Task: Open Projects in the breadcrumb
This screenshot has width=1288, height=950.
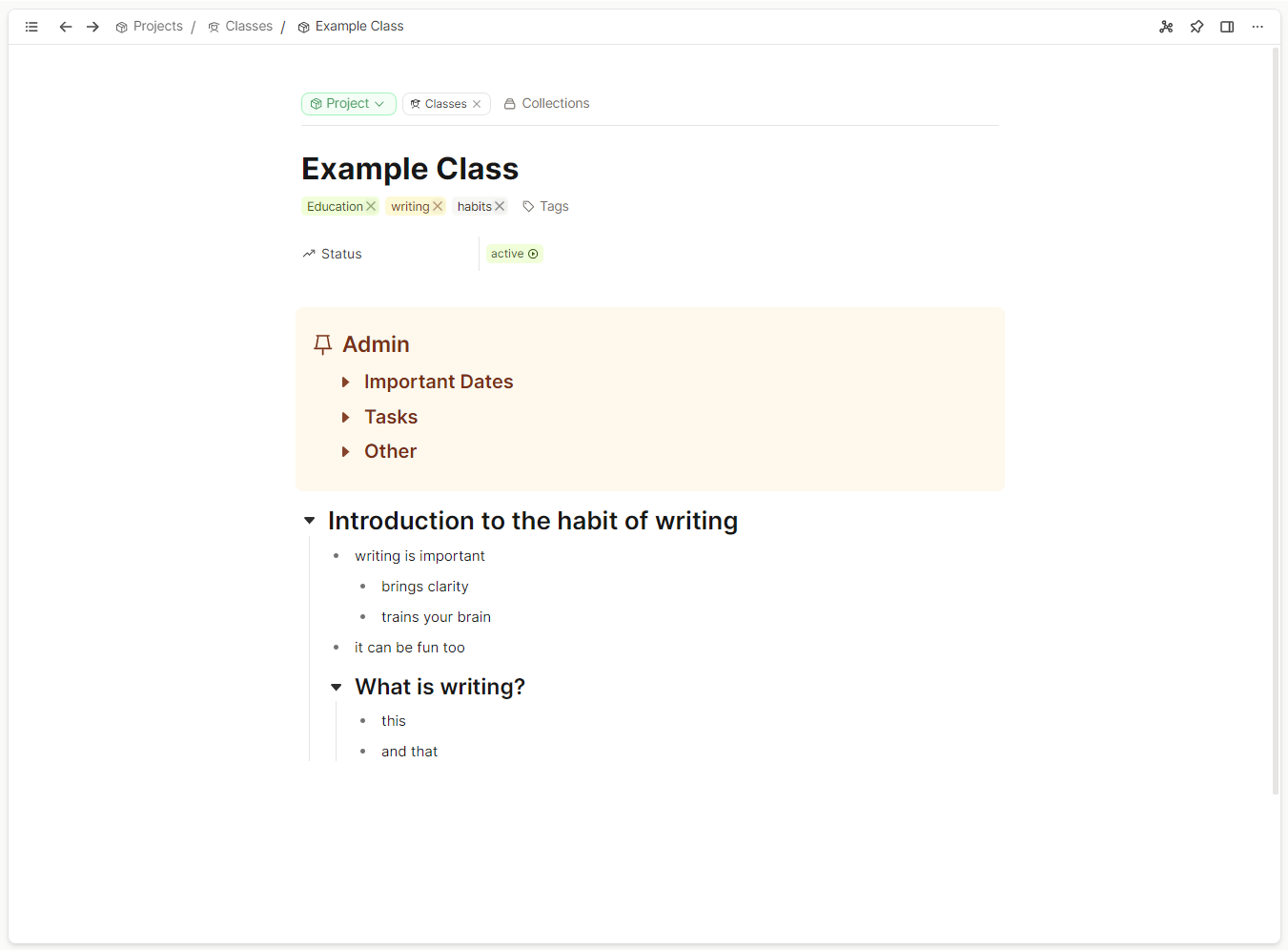Action: pos(150,27)
